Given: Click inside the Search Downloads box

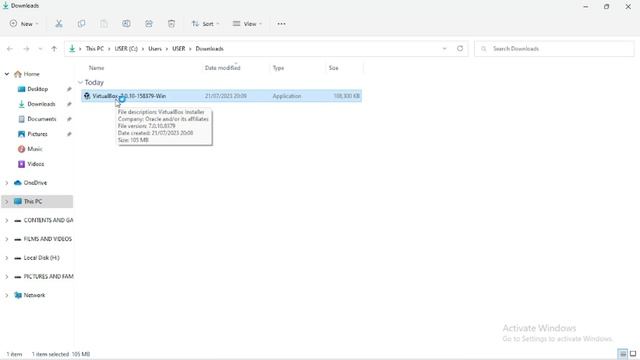Looking at the screenshot, I should (554, 49).
